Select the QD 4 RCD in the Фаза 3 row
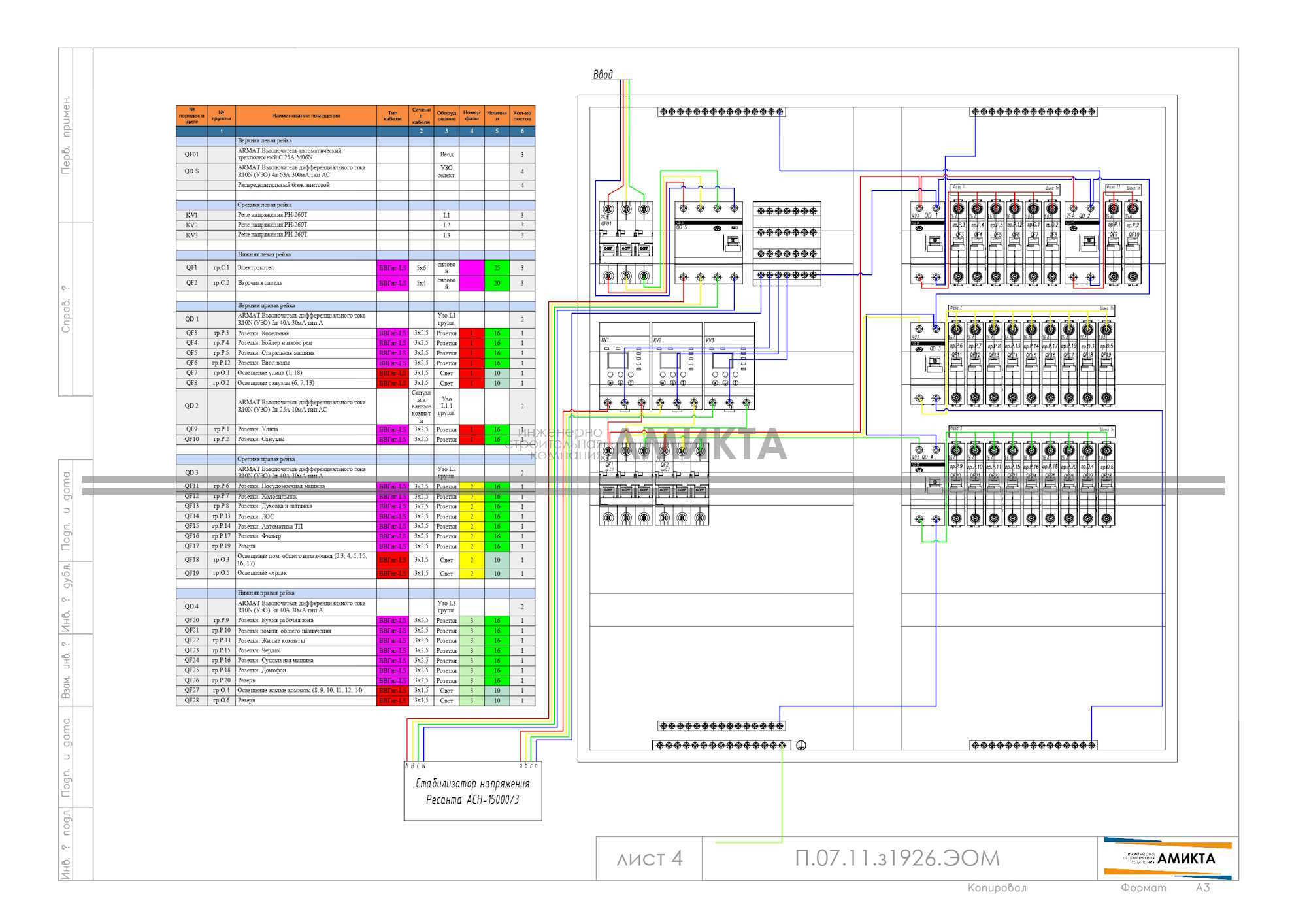The image size is (1307, 924). coord(927,484)
